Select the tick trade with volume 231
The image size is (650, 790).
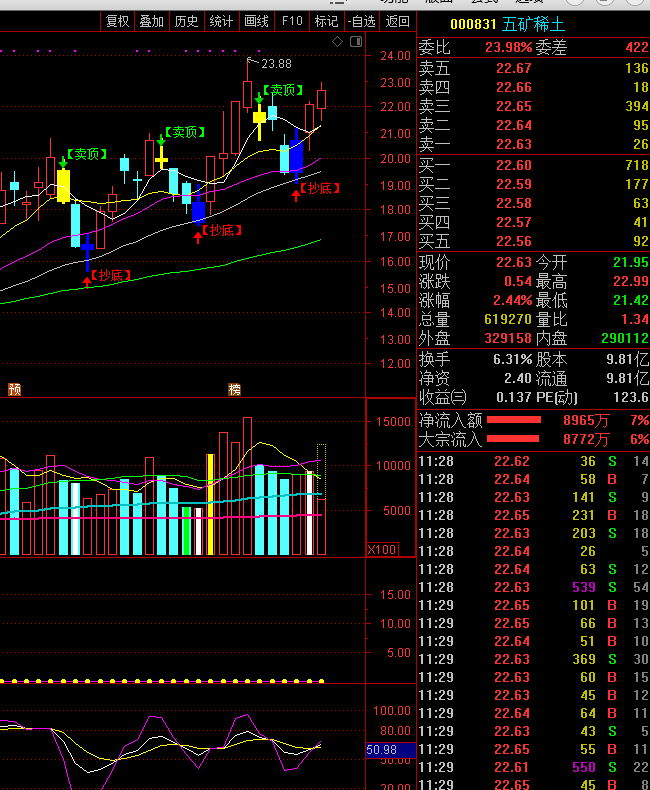click(x=534, y=515)
